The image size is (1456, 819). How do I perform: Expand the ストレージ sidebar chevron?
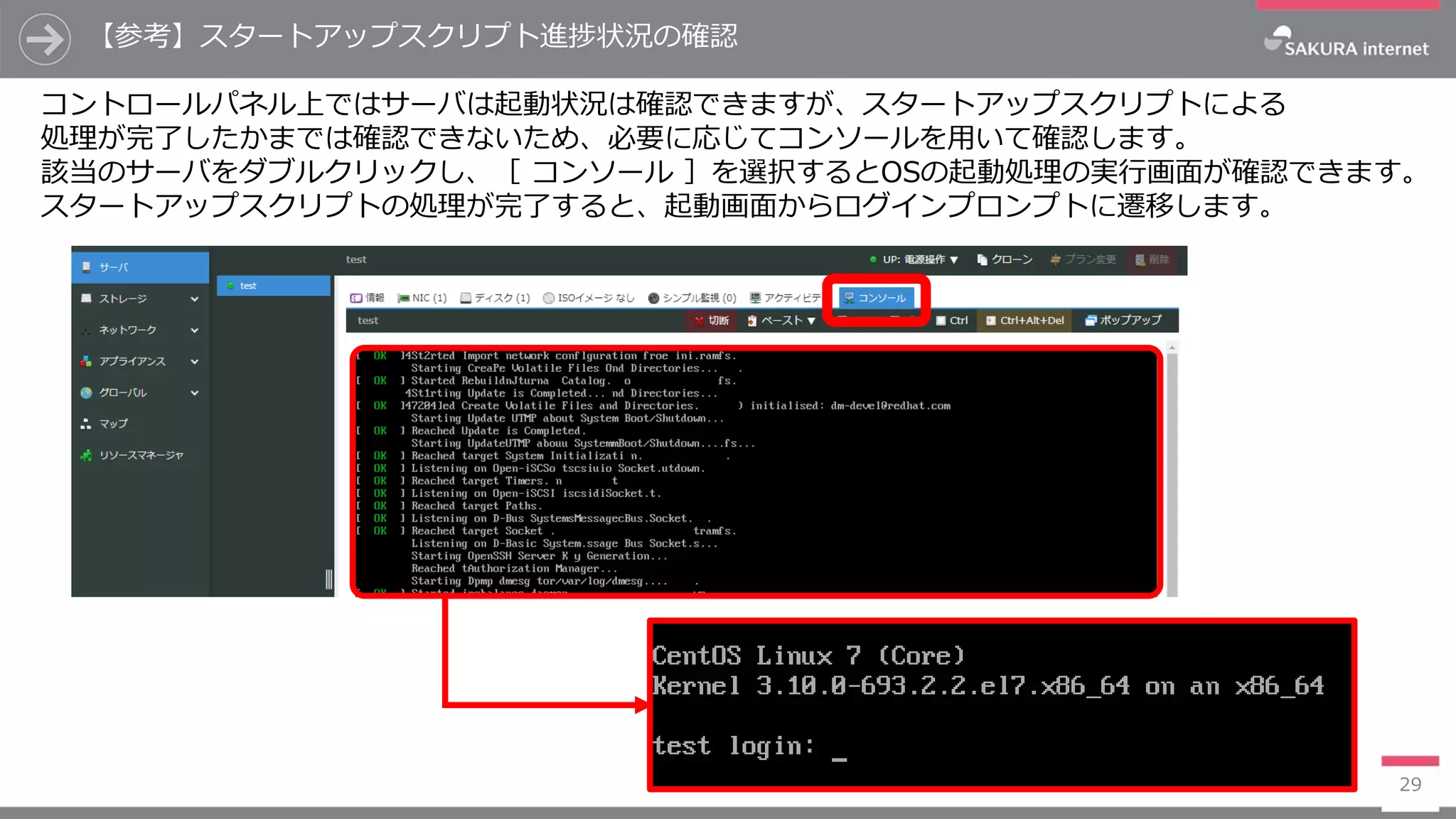click(x=194, y=299)
